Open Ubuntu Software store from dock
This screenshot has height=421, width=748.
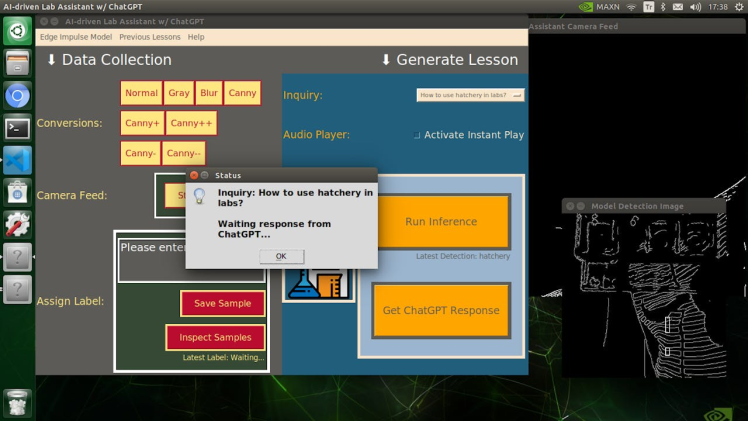[x=17, y=193]
